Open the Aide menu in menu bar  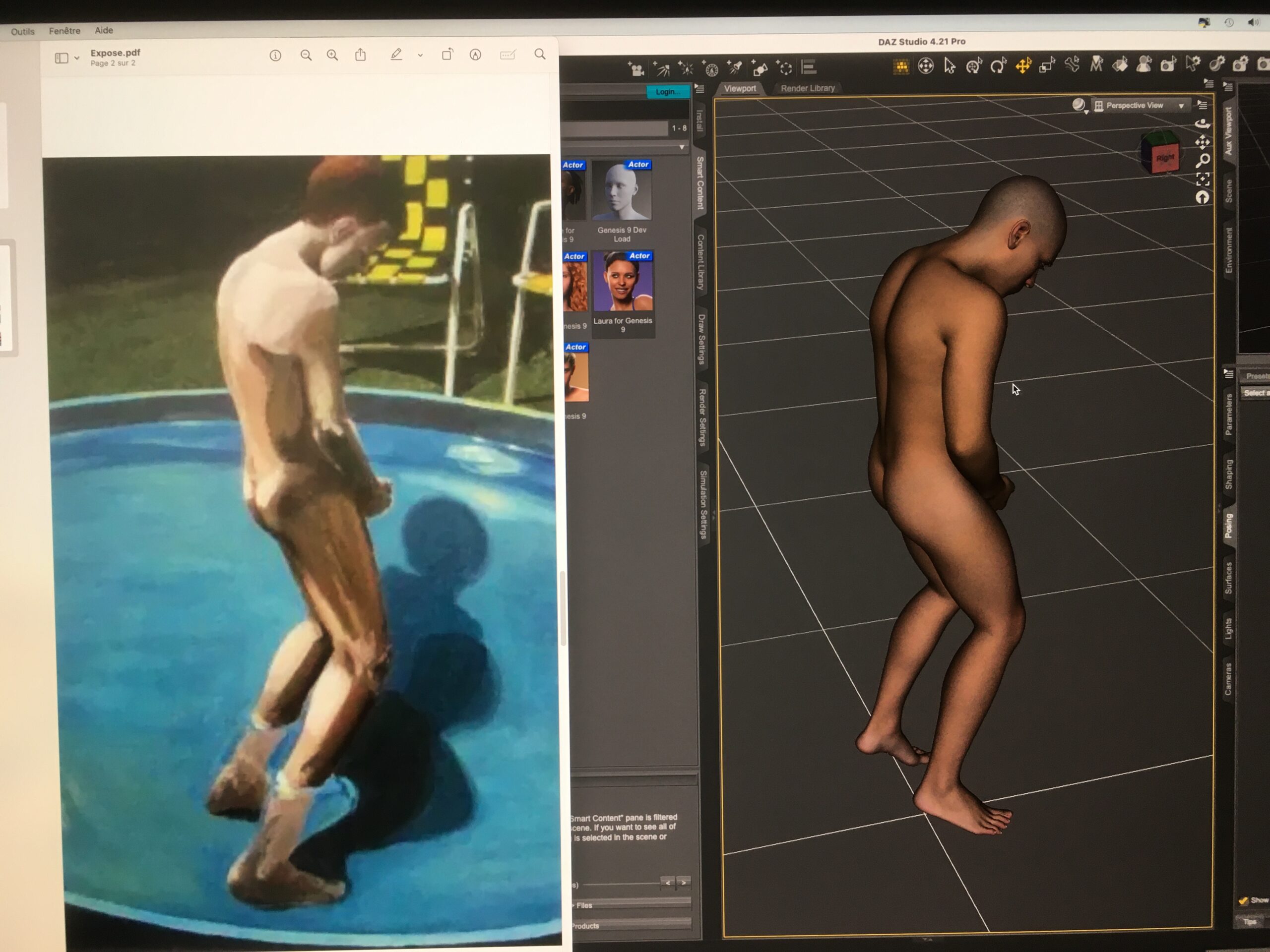103,30
